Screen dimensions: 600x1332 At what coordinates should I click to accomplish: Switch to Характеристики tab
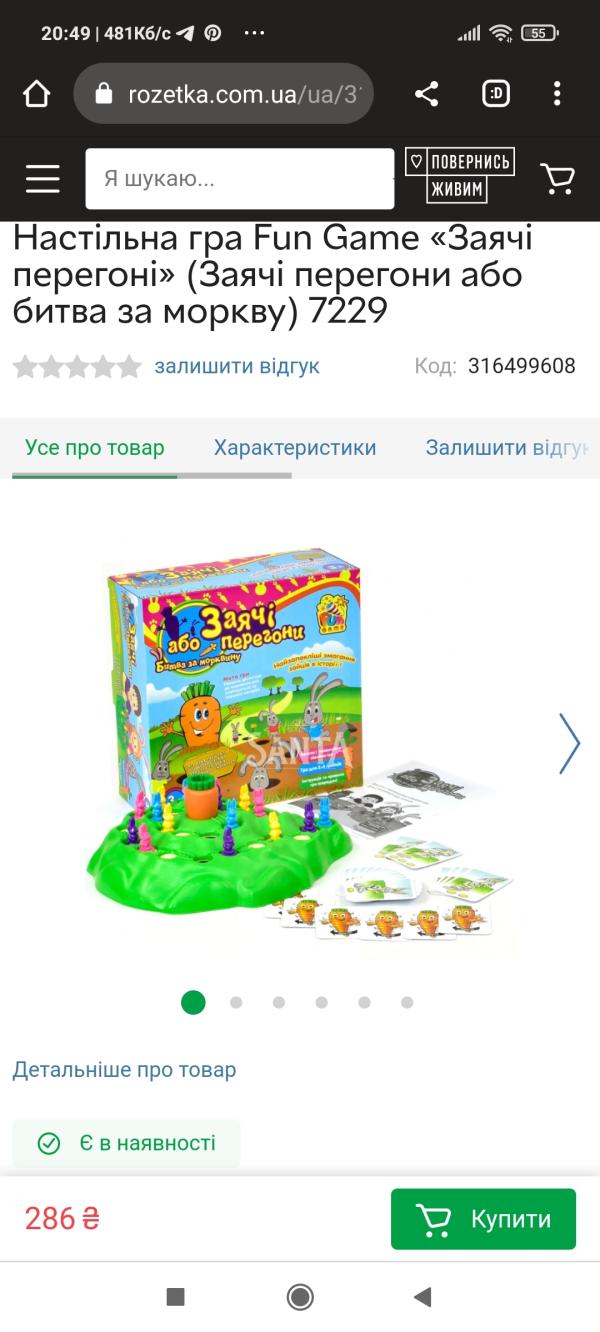click(295, 448)
